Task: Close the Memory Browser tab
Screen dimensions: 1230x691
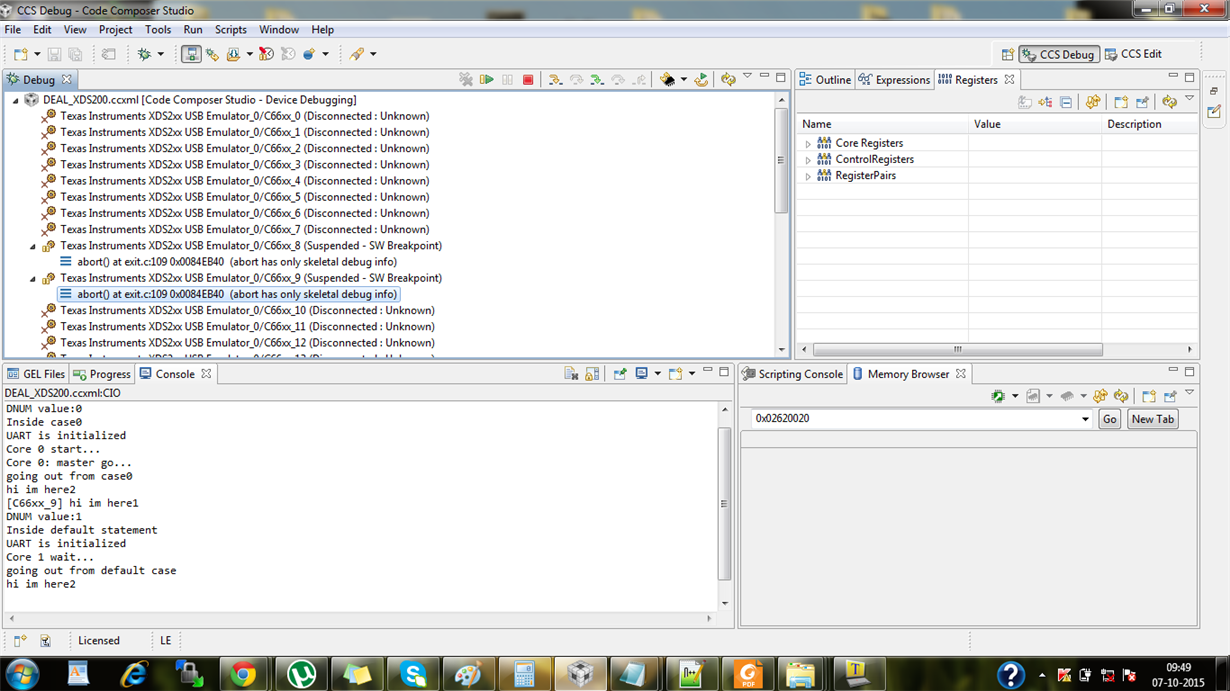Action: (x=961, y=374)
